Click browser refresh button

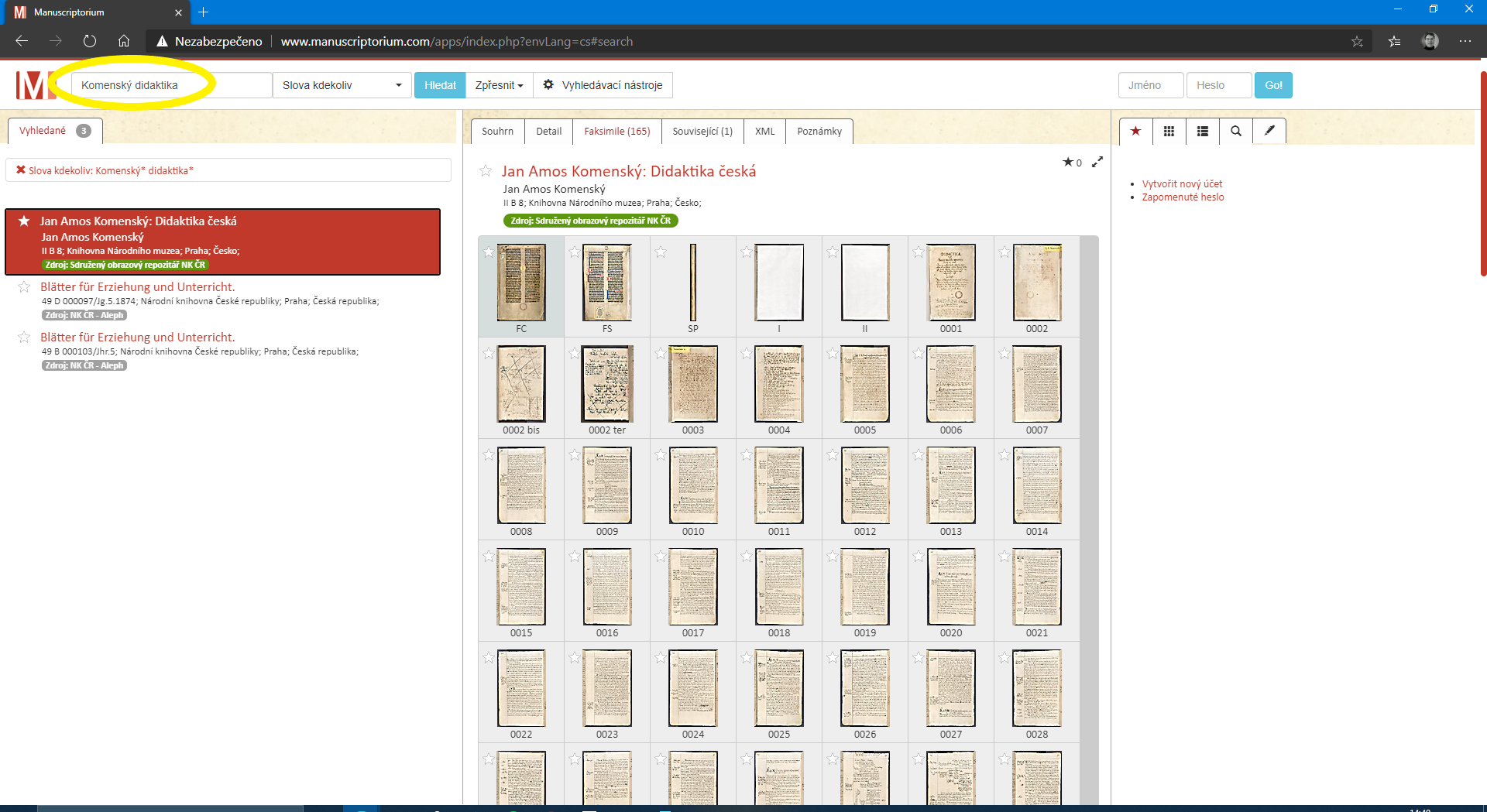point(90,42)
